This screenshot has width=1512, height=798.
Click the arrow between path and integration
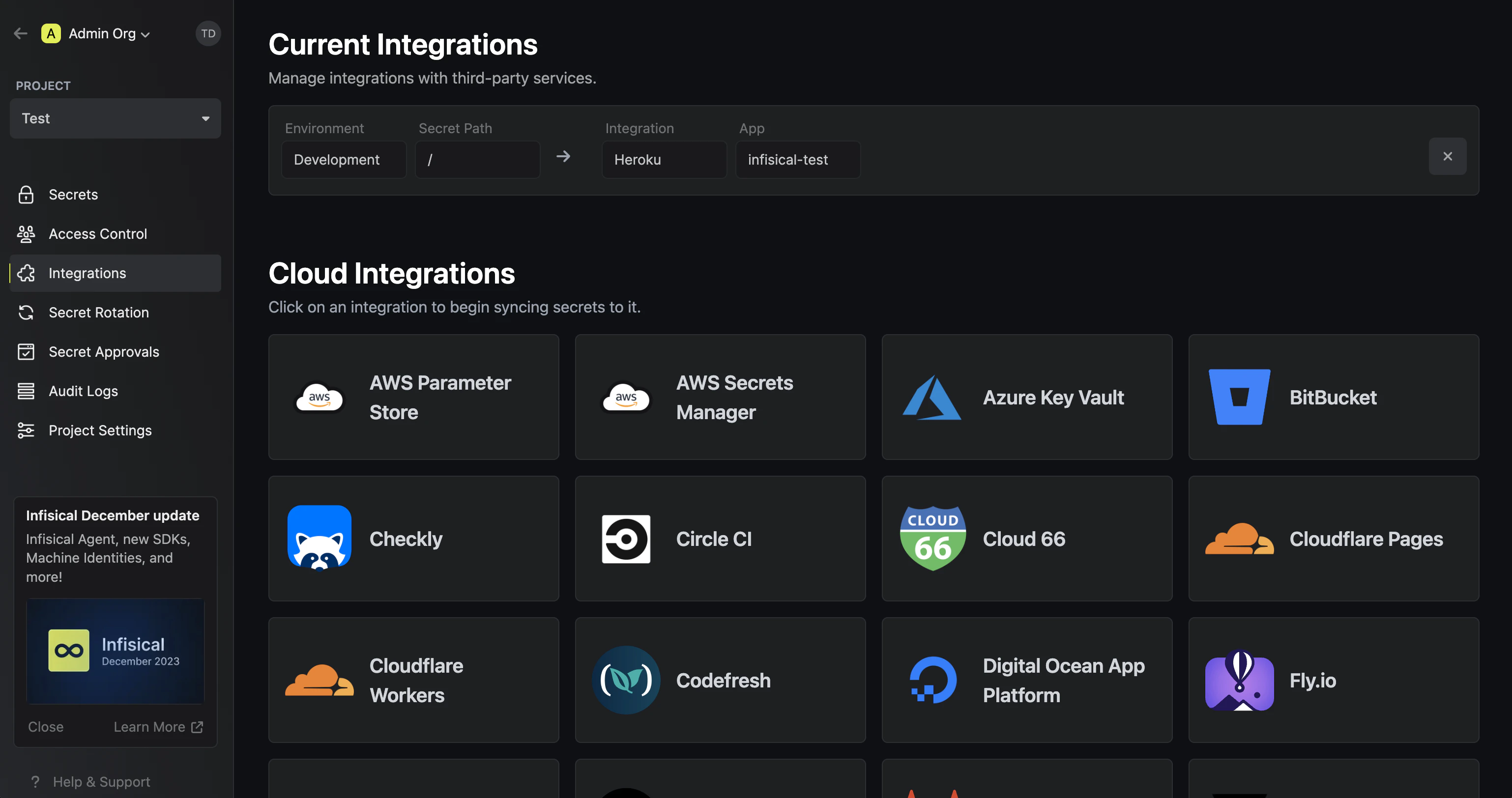563,157
